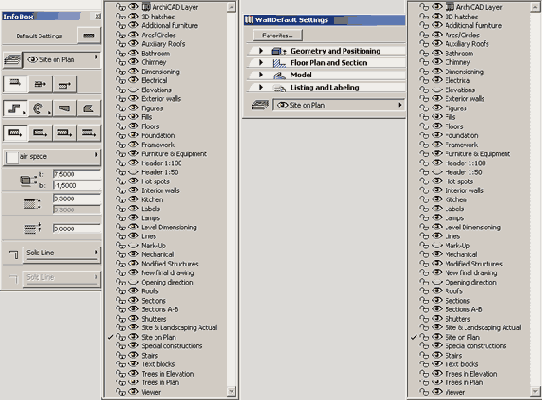Hide the Sections layer in left layer menu

coord(133,300)
